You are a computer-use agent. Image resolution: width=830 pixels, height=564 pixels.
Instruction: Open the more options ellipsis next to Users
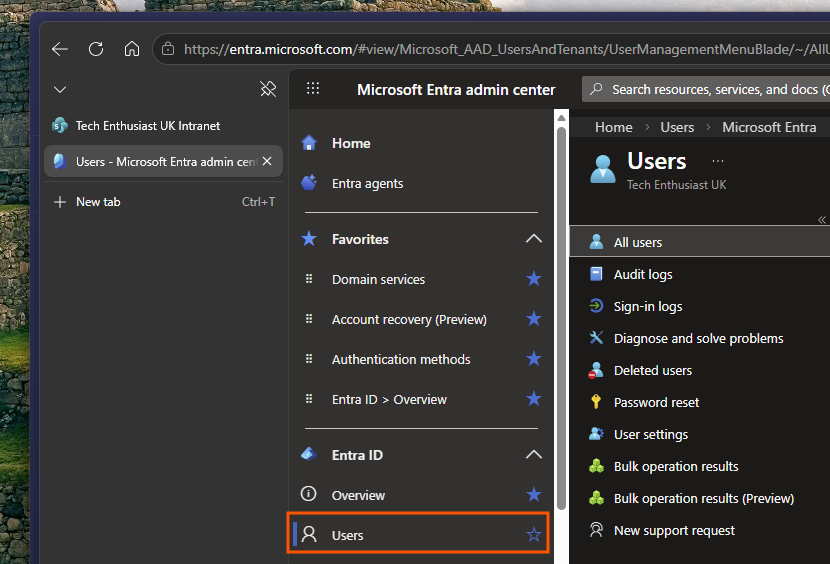click(x=718, y=162)
